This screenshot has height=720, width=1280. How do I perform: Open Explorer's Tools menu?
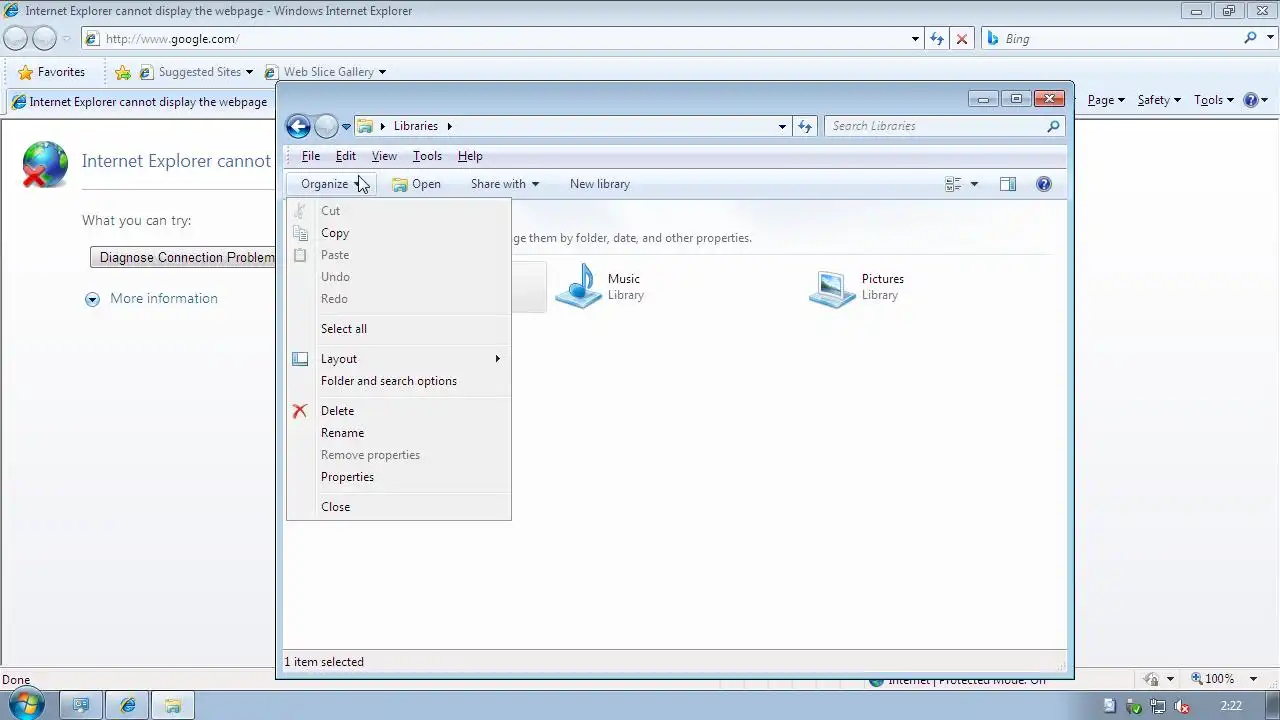427,156
